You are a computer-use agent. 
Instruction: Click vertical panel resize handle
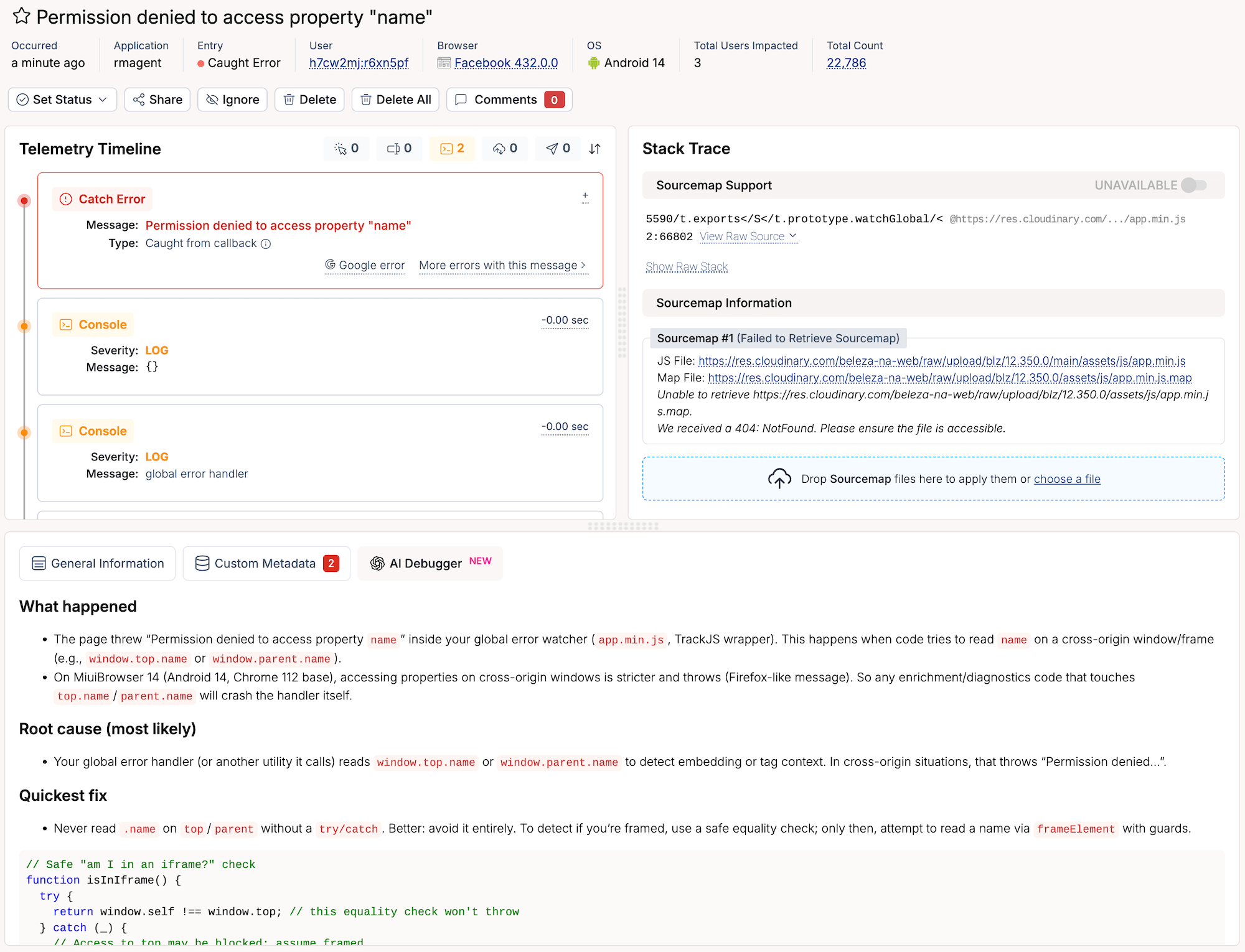click(x=622, y=322)
